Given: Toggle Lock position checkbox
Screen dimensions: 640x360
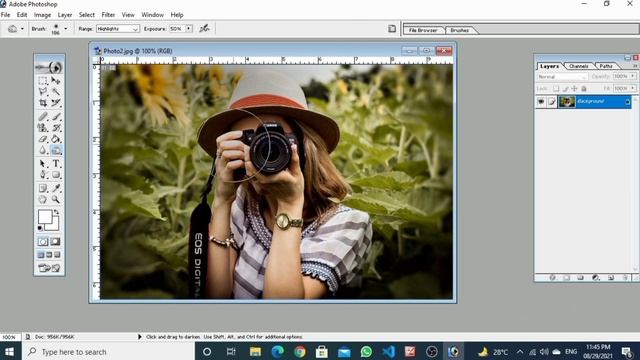Looking at the screenshot, I should point(575,88).
